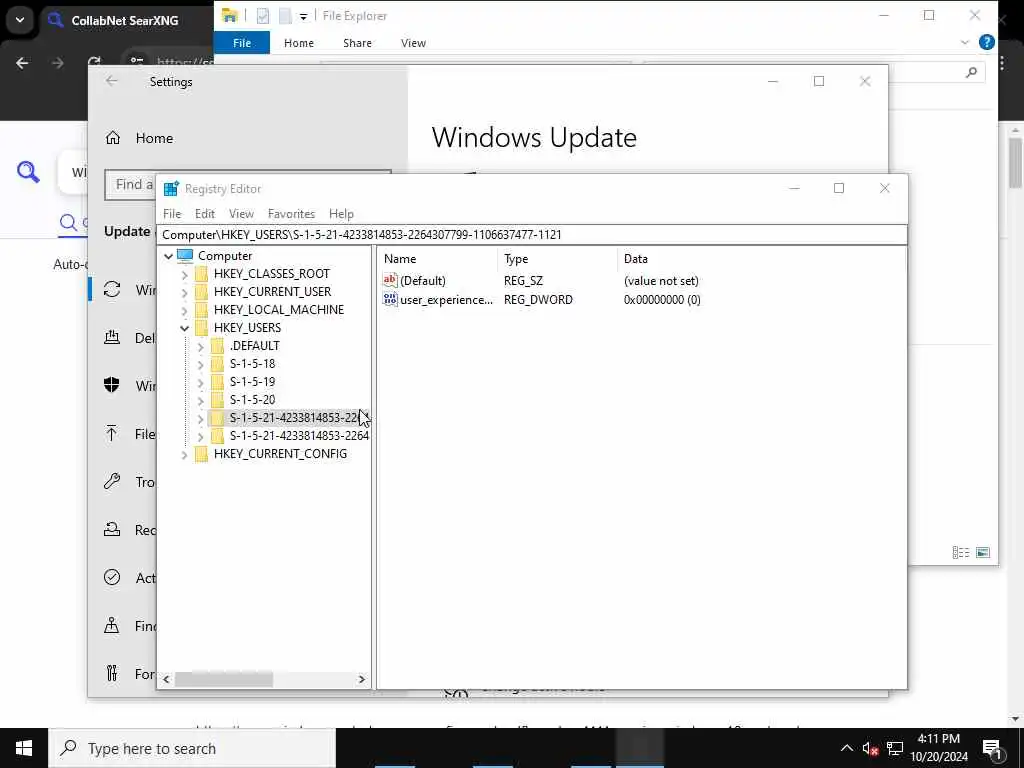This screenshot has height=768, width=1024.
Task: Expand HKEY_CLASSES_ROOT node
Action: point(184,274)
